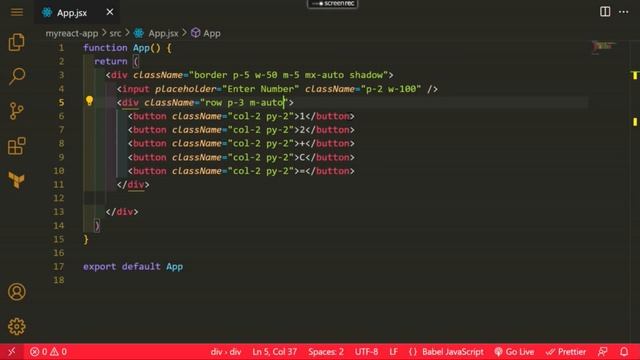Open the Explorer files view
640x360 pixels.
click(x=16, y=42)
